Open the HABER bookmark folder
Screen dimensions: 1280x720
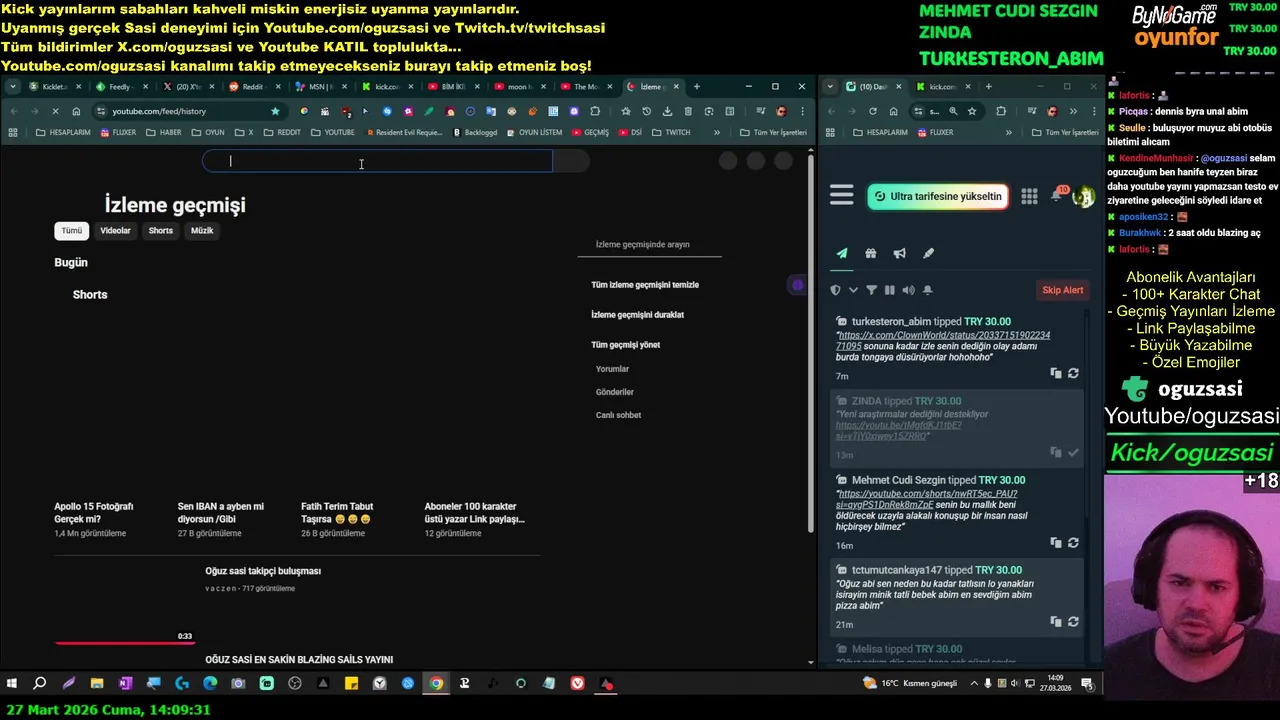[163, 132]
